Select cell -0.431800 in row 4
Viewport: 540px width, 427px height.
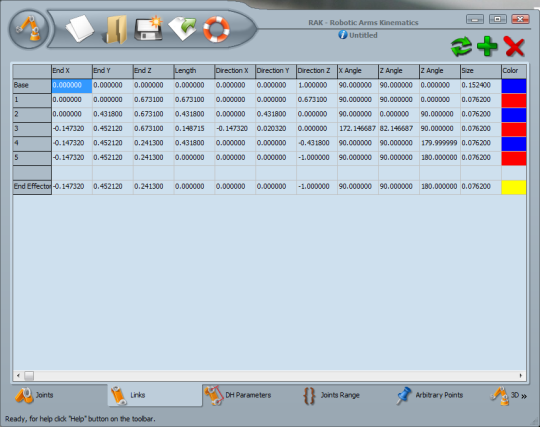(x=317, y=144)
